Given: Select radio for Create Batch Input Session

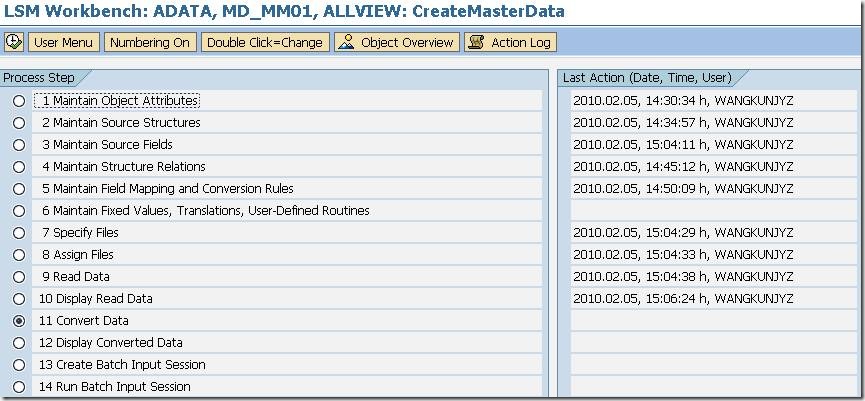Looking at the screenshot, I should (x=19, y=365).
